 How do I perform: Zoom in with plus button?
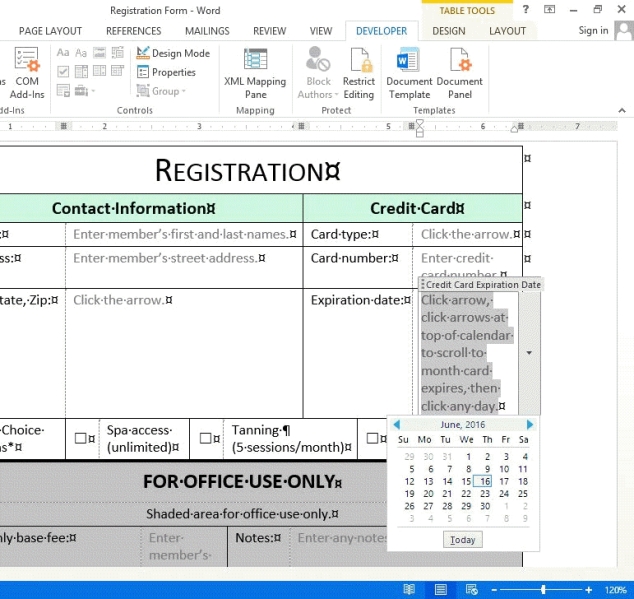tap(589, 590)
